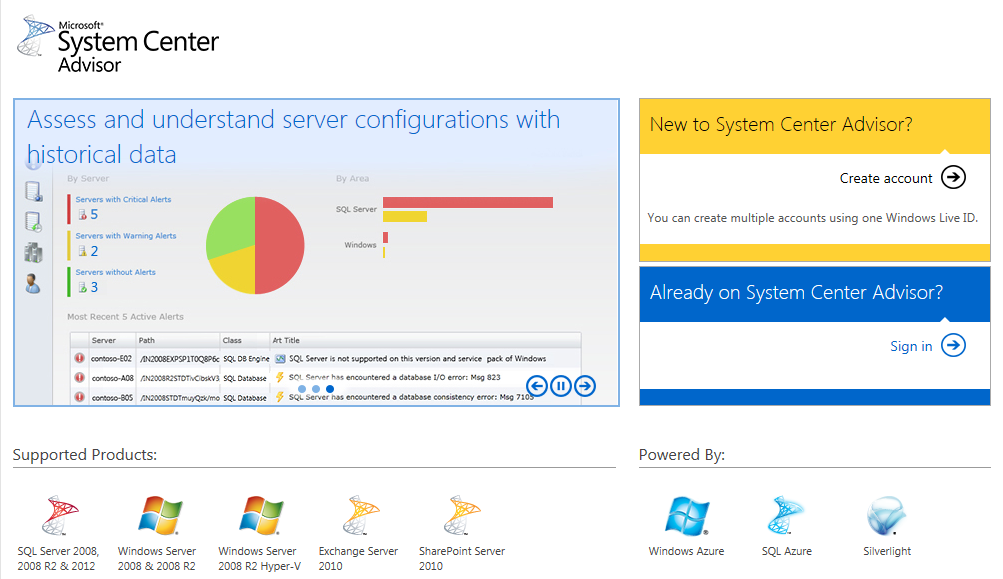Click the Silverlight icon
The image size is (1003, 579).
(886, 517)
